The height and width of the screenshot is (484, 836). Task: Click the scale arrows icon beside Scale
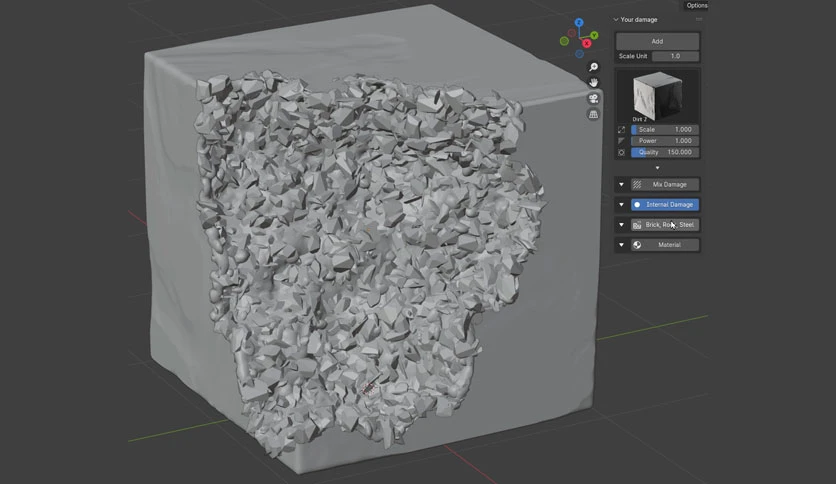(x=621, y=130)
